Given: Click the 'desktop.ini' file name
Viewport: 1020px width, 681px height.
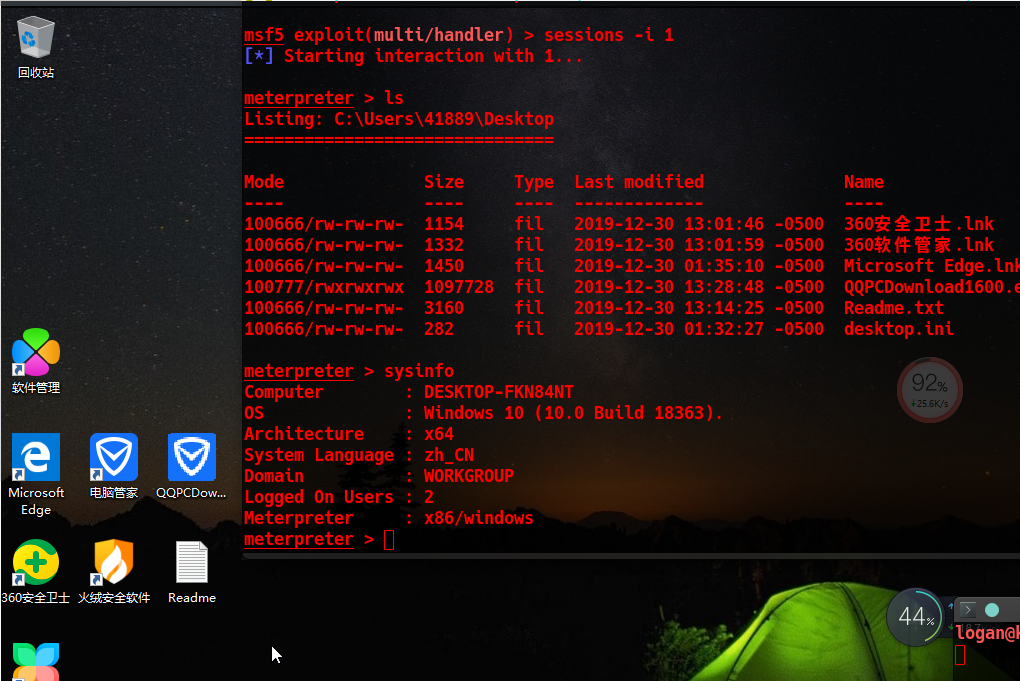Looking at the screenshot, I should coord(899,329).
